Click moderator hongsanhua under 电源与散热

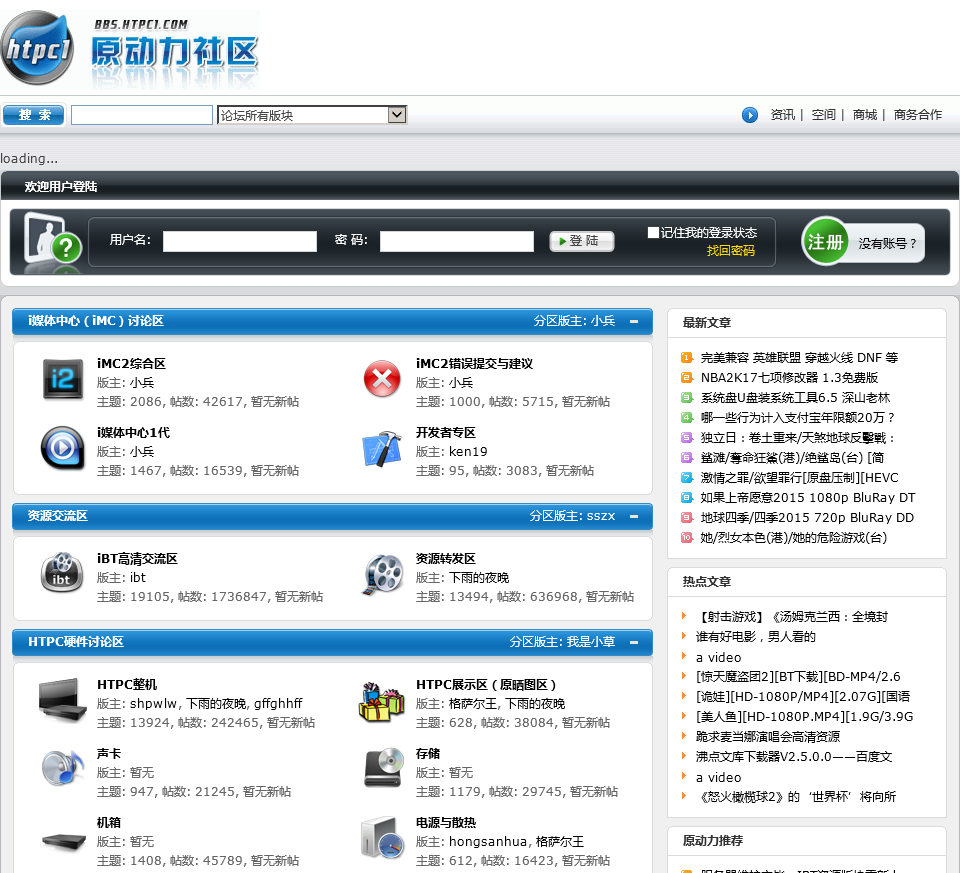click(x=487, y=842)
